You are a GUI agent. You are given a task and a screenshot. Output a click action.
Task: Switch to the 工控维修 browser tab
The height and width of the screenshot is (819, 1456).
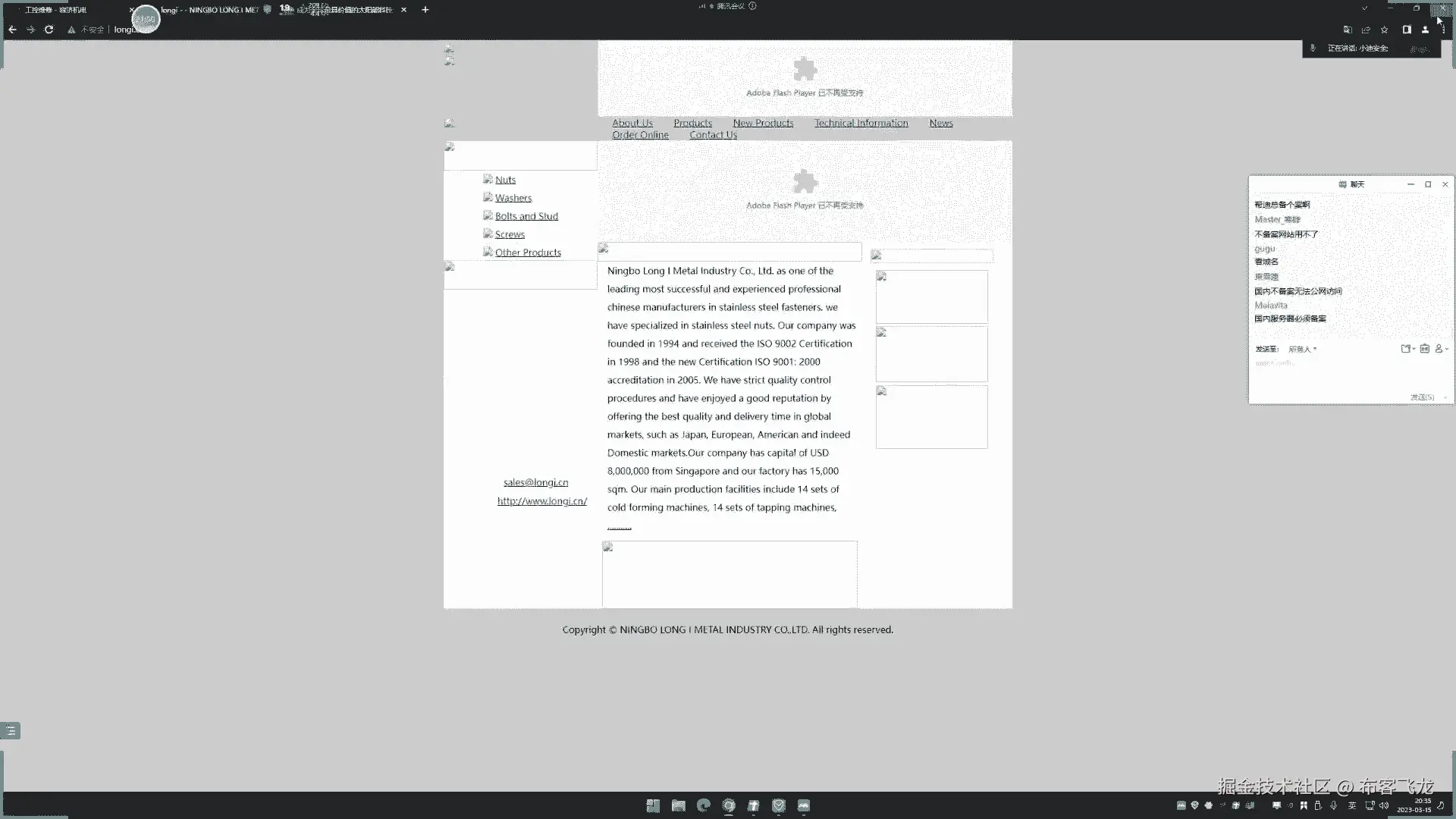click(56, 10)
